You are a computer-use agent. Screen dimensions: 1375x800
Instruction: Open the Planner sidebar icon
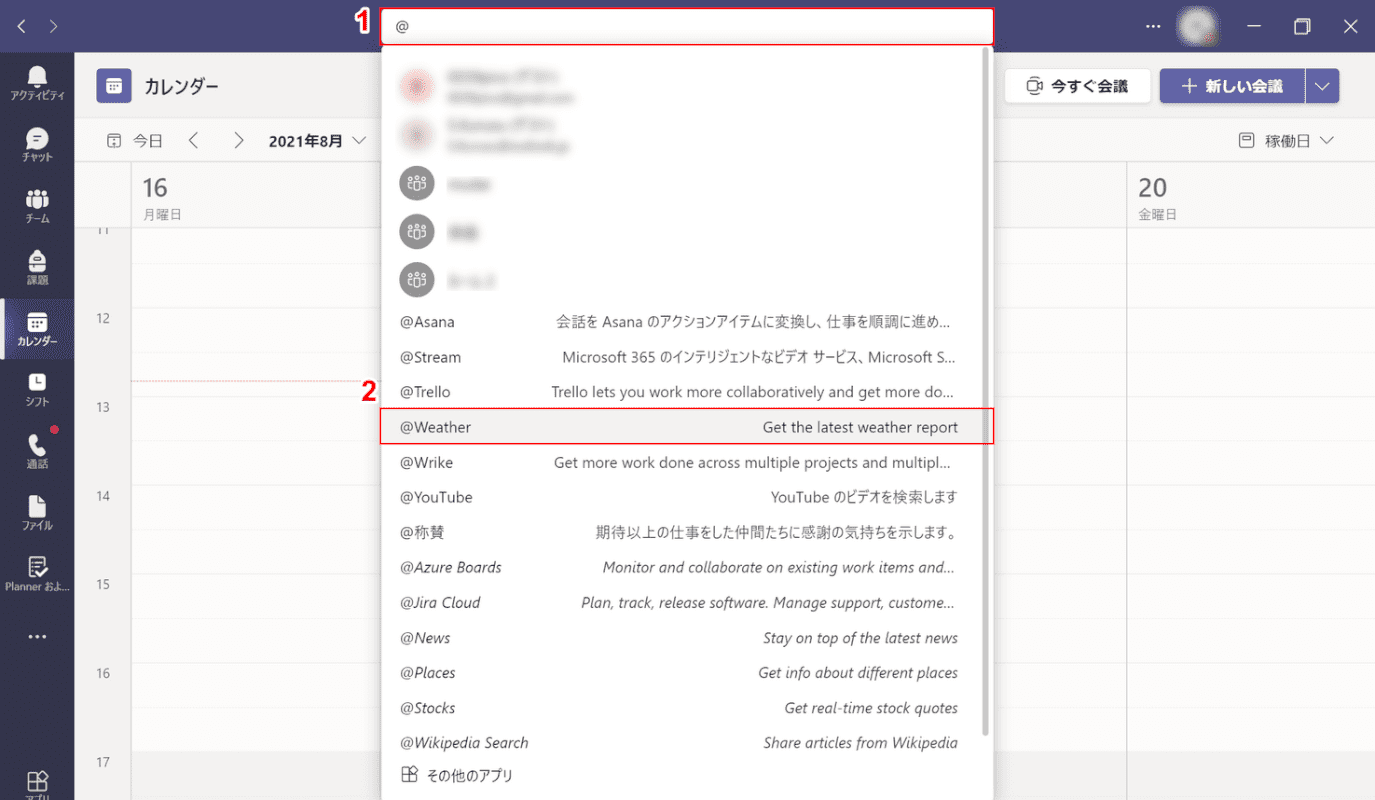(37, 574)
